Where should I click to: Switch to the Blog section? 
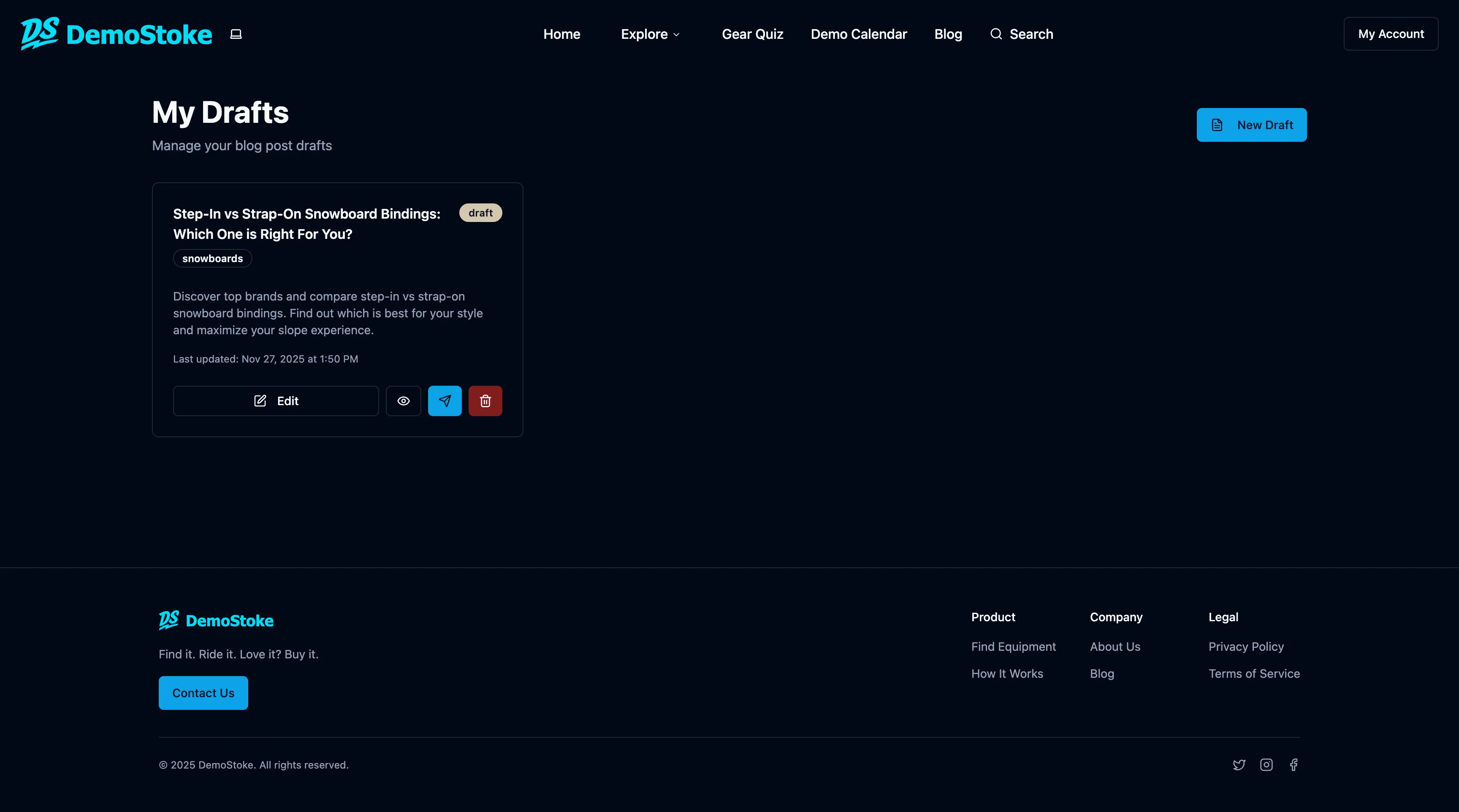point(948,34)
